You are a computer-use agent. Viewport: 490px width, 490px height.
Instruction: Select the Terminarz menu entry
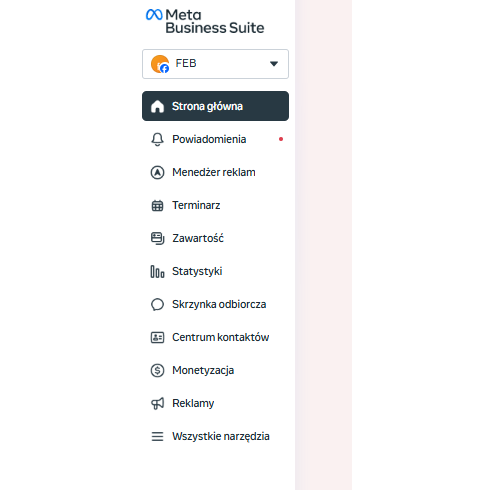tap(215, 205)
